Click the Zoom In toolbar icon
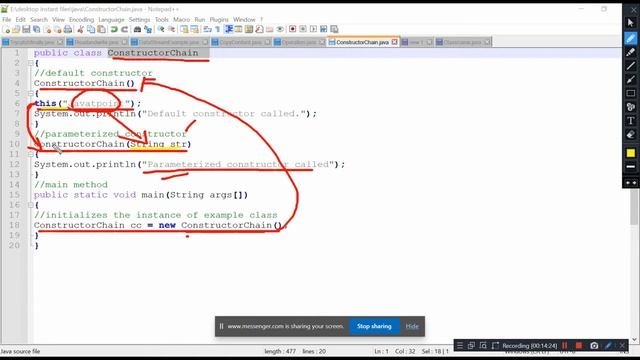The width and height of the screenshot is (640, 360). [x=161, y=29]
